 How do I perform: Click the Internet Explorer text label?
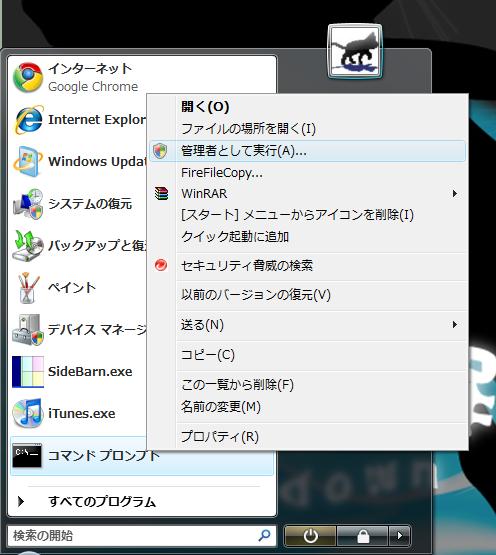tap(97, 120)
